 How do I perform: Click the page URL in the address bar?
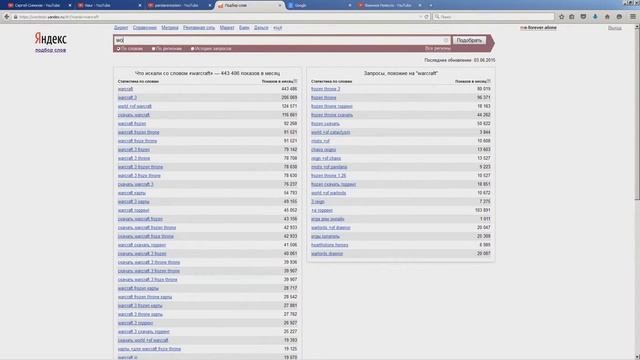pos(59,17)
